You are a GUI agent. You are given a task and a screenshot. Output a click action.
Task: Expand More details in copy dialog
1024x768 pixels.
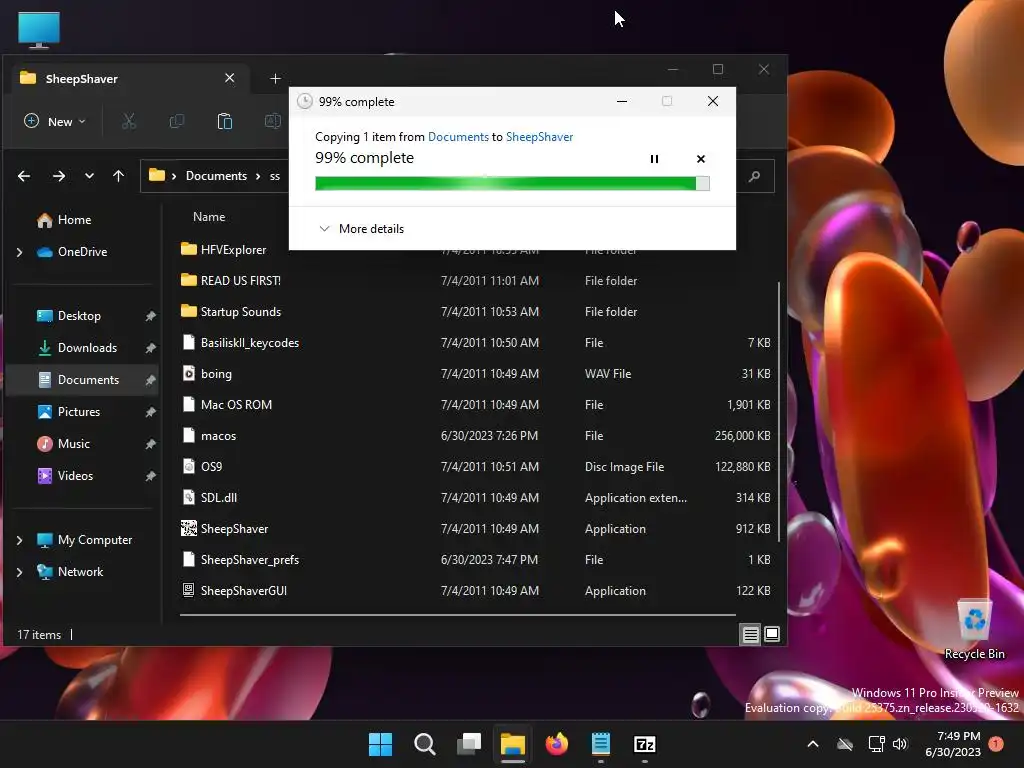[x=361, y=229]
